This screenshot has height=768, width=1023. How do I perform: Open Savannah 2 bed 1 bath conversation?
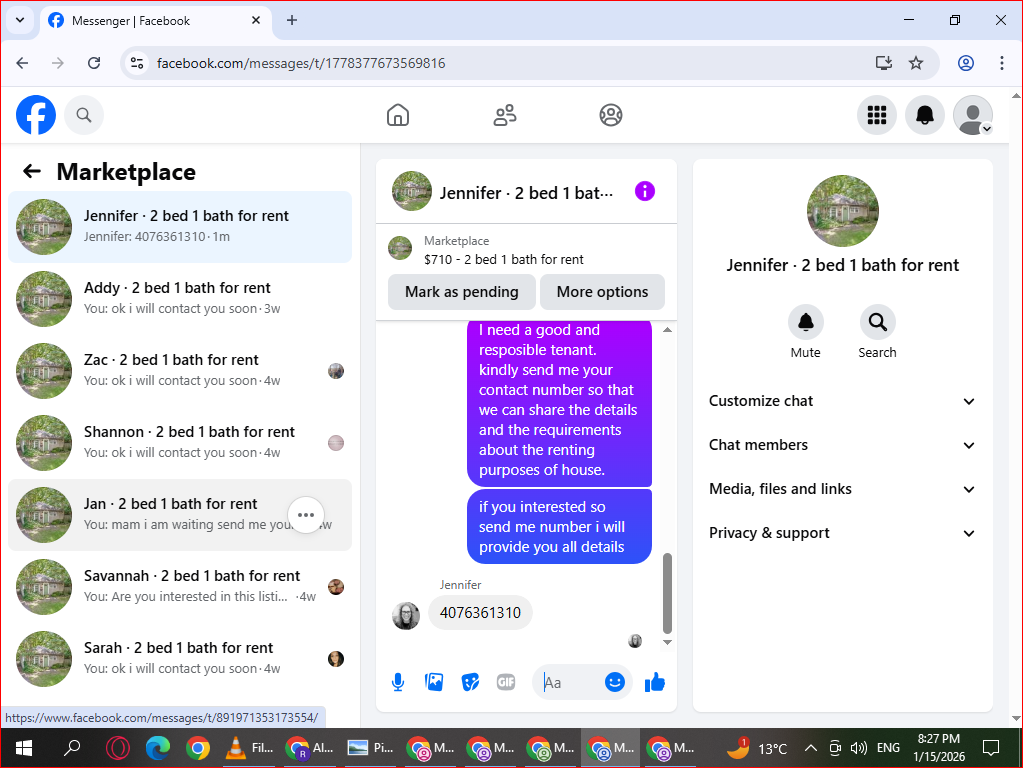tap(180, 587)
